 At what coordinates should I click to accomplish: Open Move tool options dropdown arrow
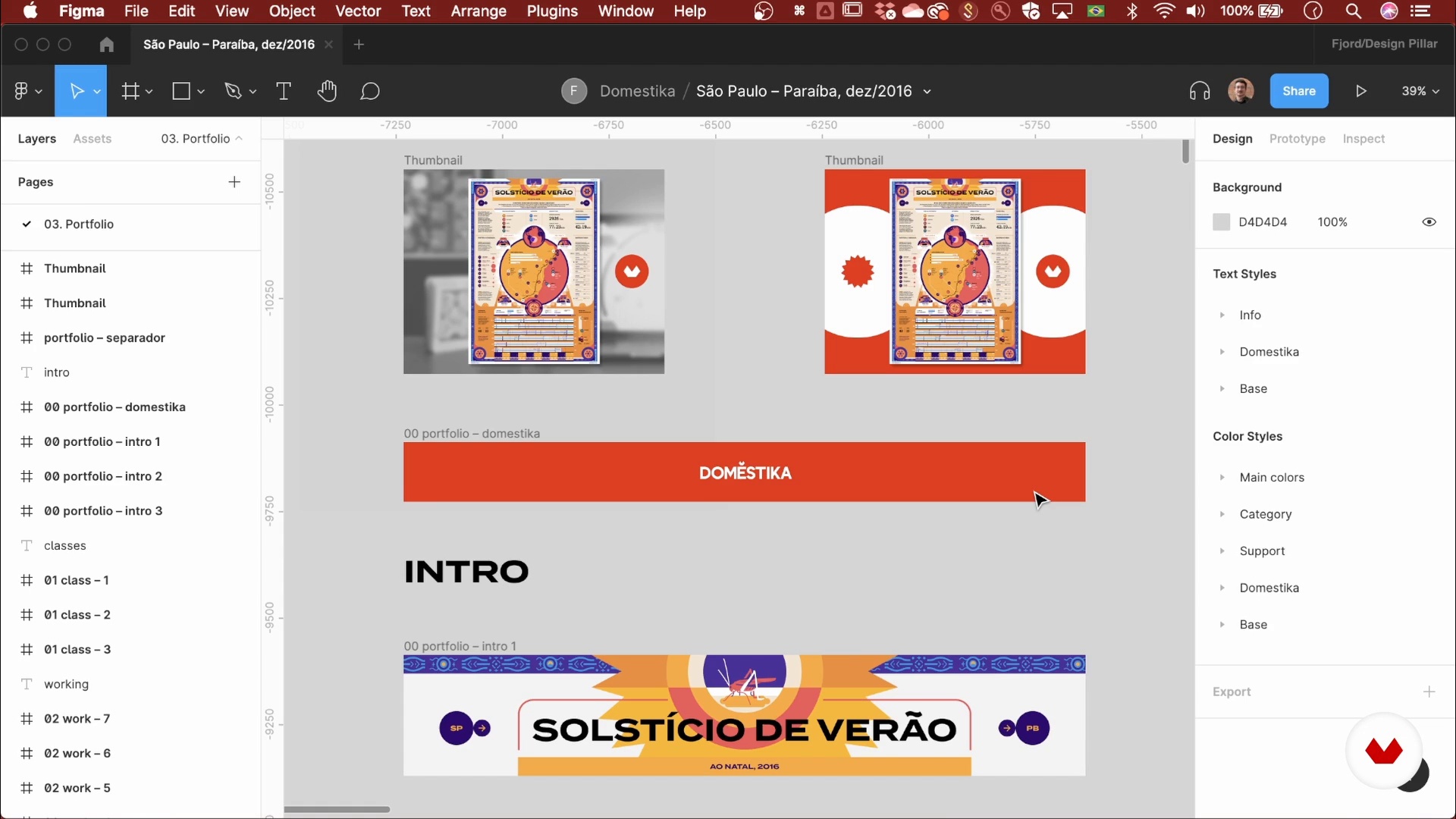pos(97,92)
